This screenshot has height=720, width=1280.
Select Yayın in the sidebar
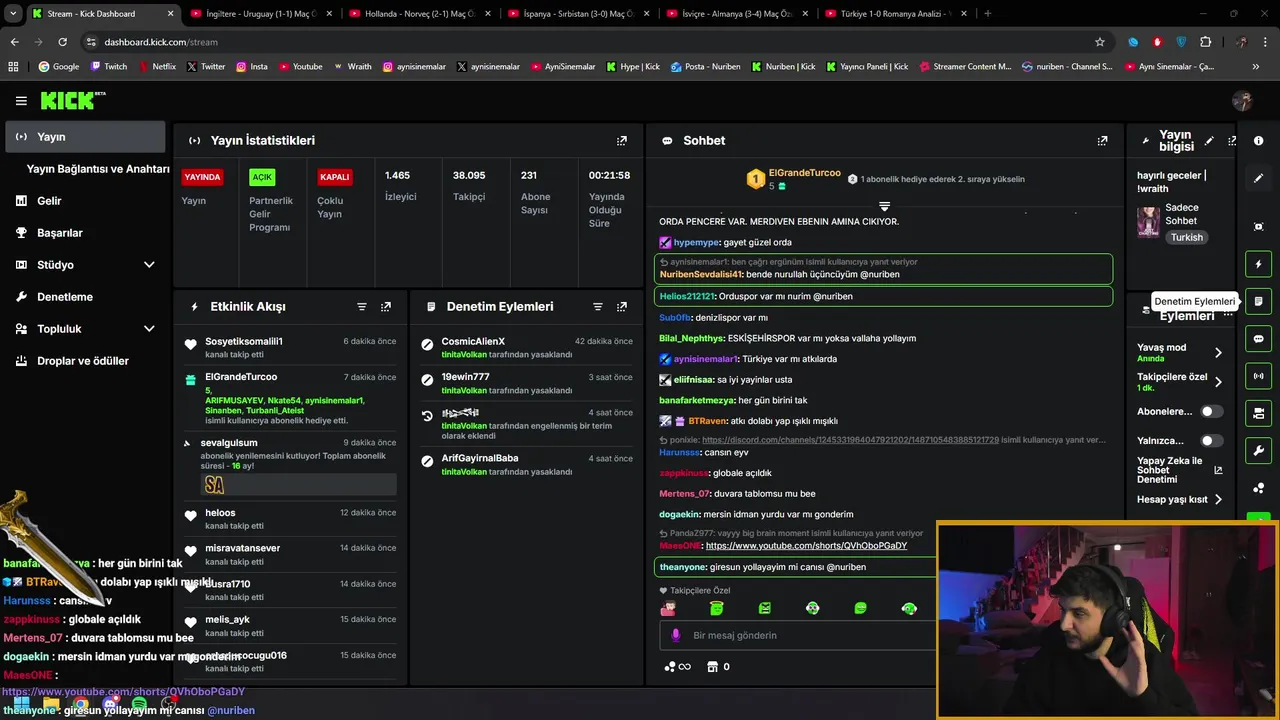click(x=85, y=137)
